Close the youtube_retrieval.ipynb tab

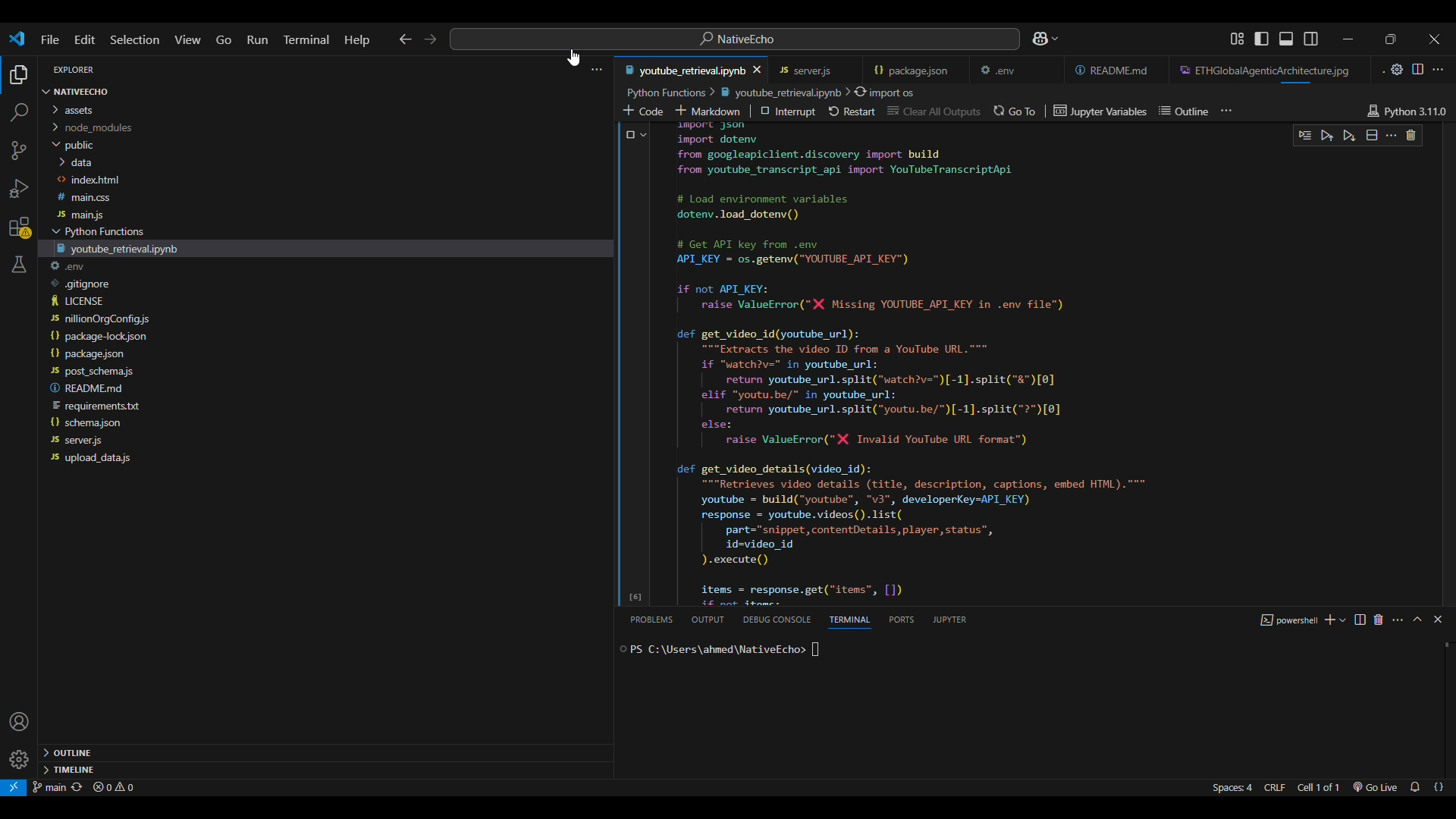click(x=757, y=71)
